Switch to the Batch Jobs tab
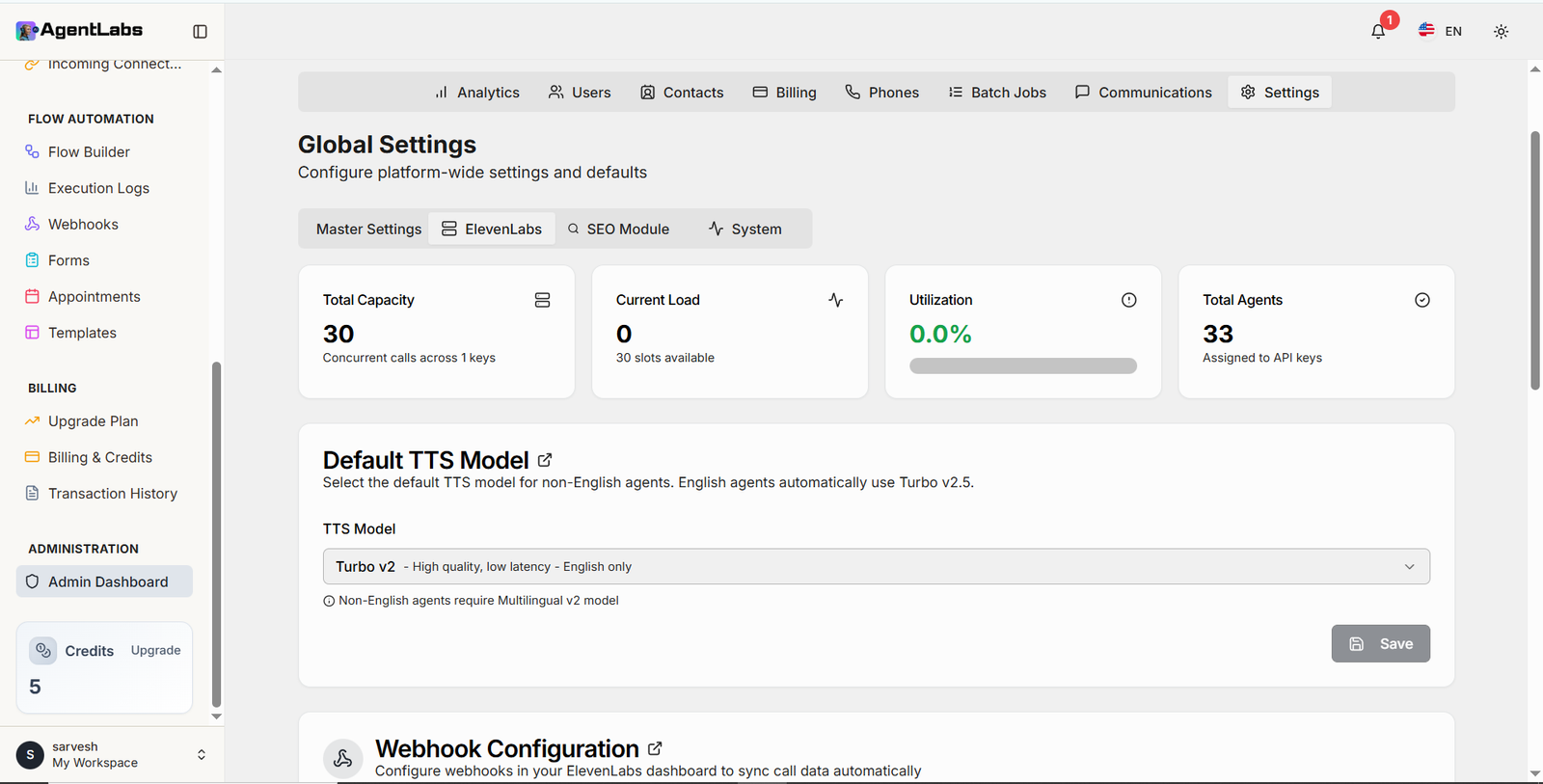Screen dimensions: 1543x784 [997, 93]
